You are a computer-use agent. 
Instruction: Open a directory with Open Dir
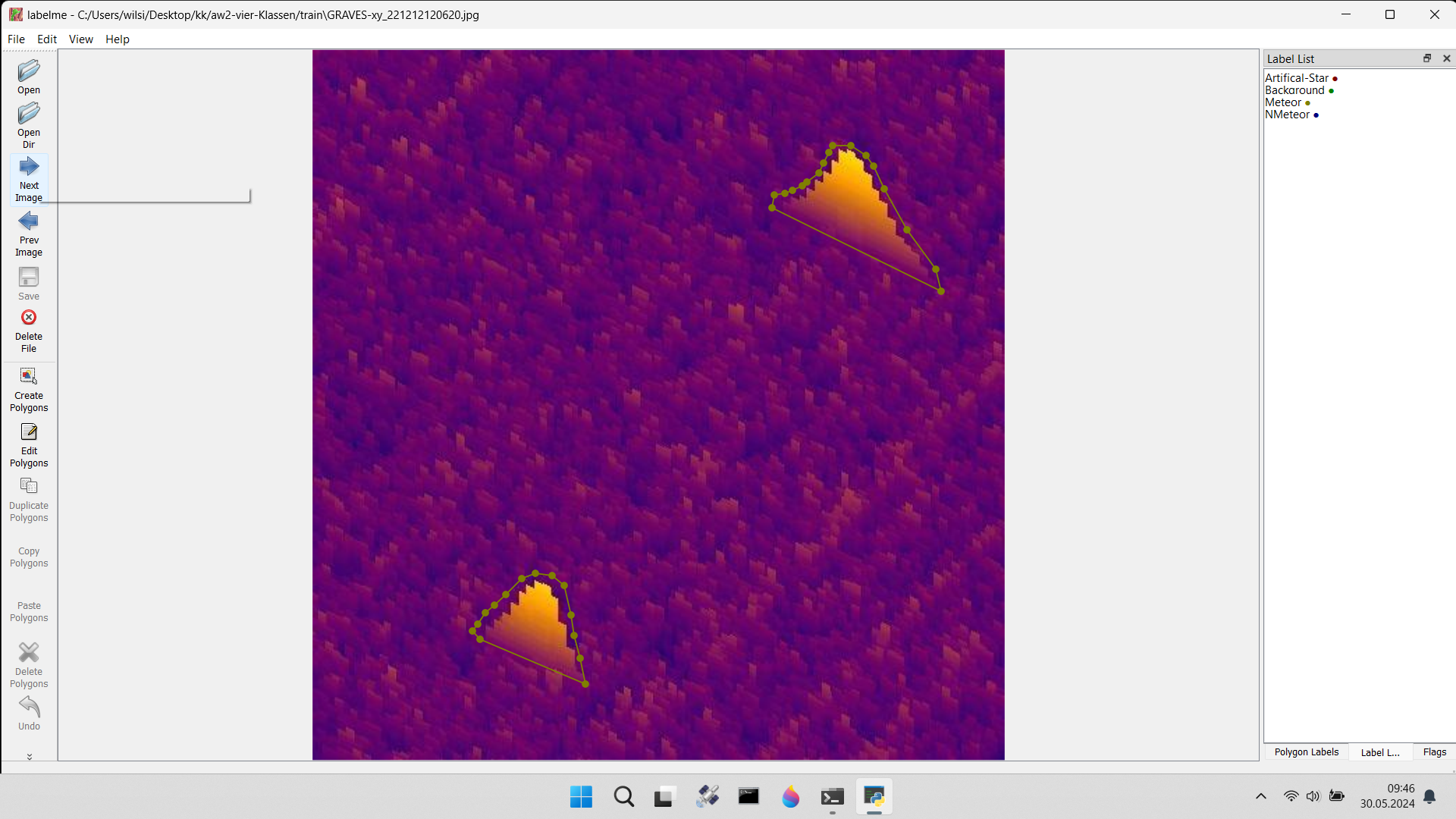[x=29, y=125]
